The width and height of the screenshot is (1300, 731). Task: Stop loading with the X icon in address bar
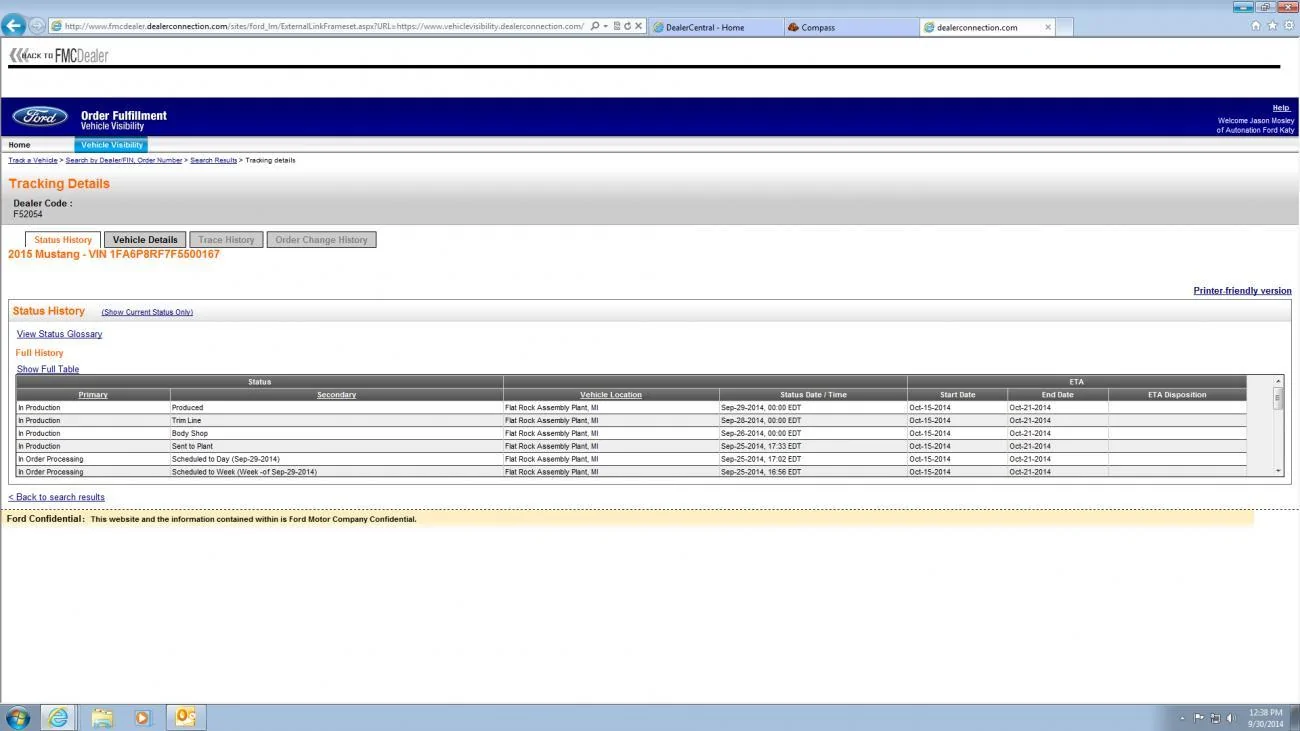click(639, 26)
